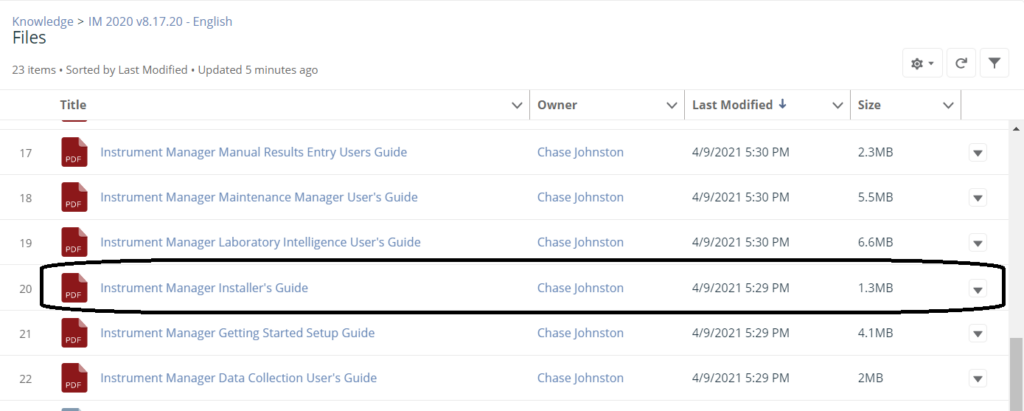Go to Knowledge breadcrumb
This screenshot has height=411, width=1024.
coord(42,21)
